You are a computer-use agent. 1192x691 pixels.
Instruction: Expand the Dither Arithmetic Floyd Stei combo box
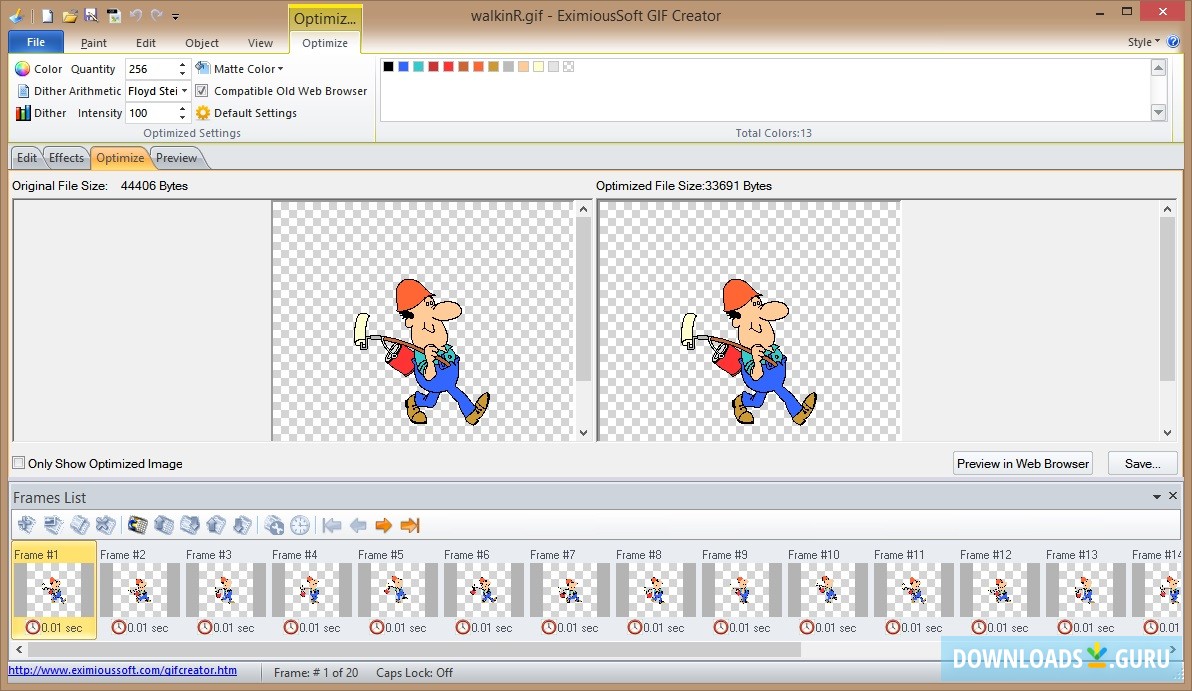[184, 91]
